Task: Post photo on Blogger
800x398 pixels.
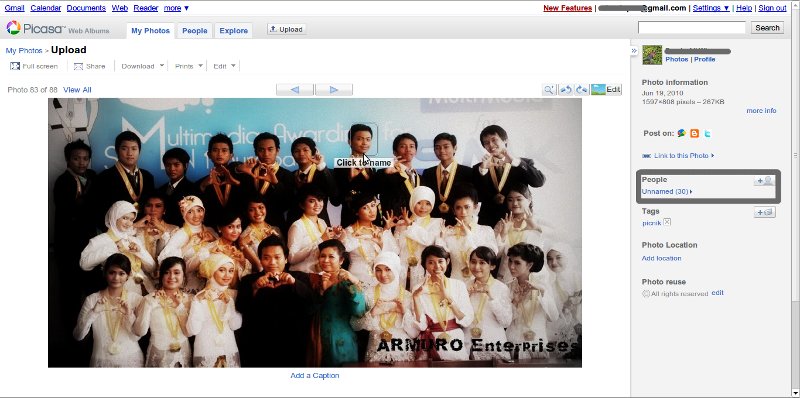Action: tap(694, 133)
